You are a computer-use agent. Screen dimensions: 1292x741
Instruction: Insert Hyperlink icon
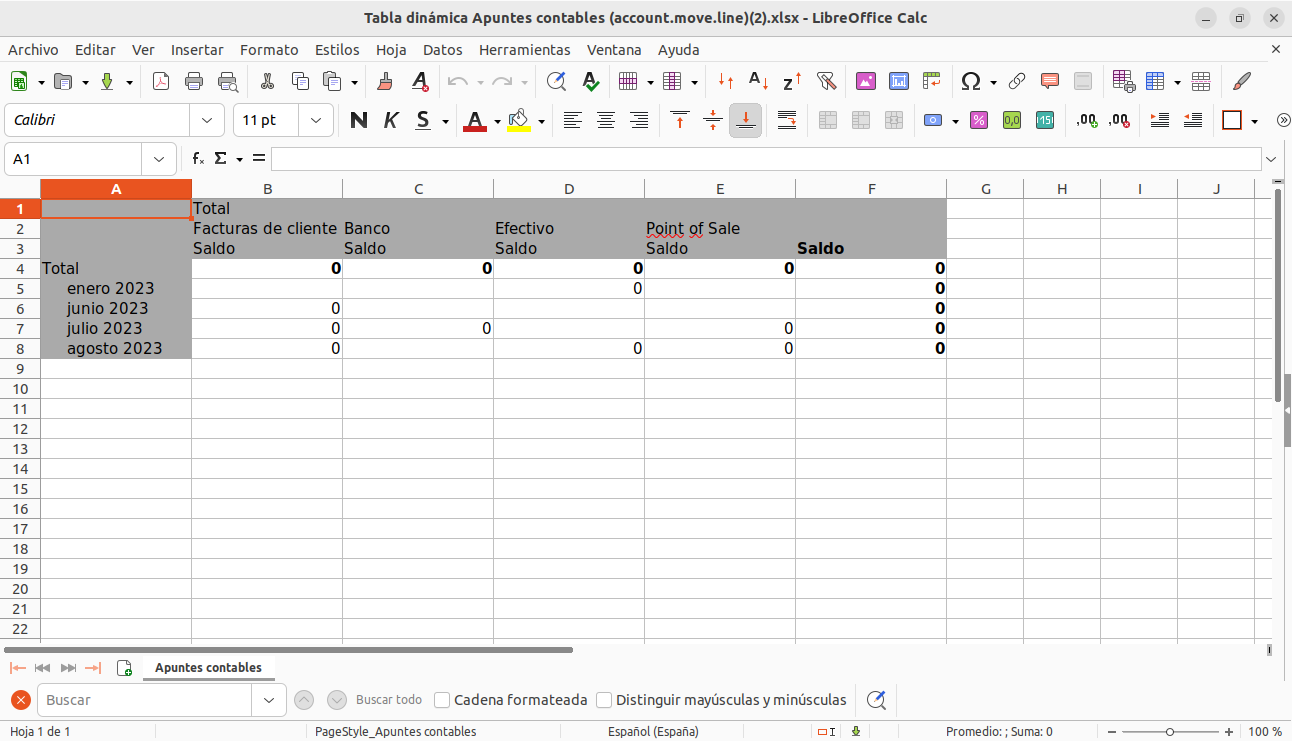[1017, 82]
